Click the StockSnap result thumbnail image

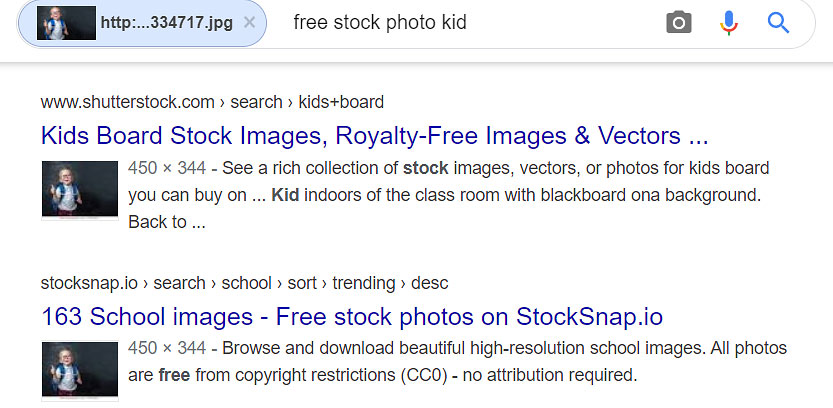(80, 371)
